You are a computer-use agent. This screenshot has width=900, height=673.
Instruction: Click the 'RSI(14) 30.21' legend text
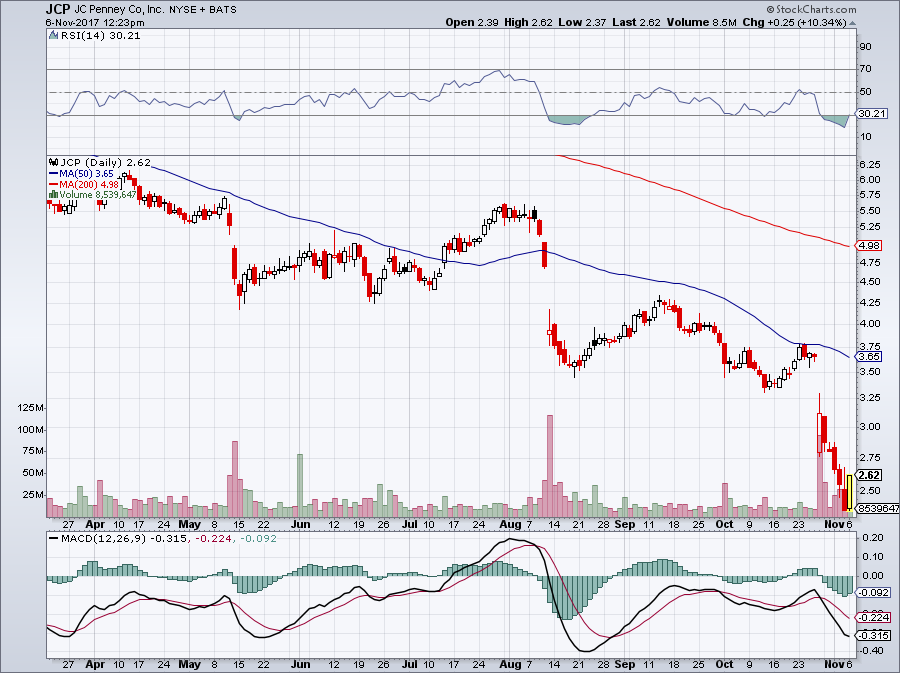(x=100, y=35)
